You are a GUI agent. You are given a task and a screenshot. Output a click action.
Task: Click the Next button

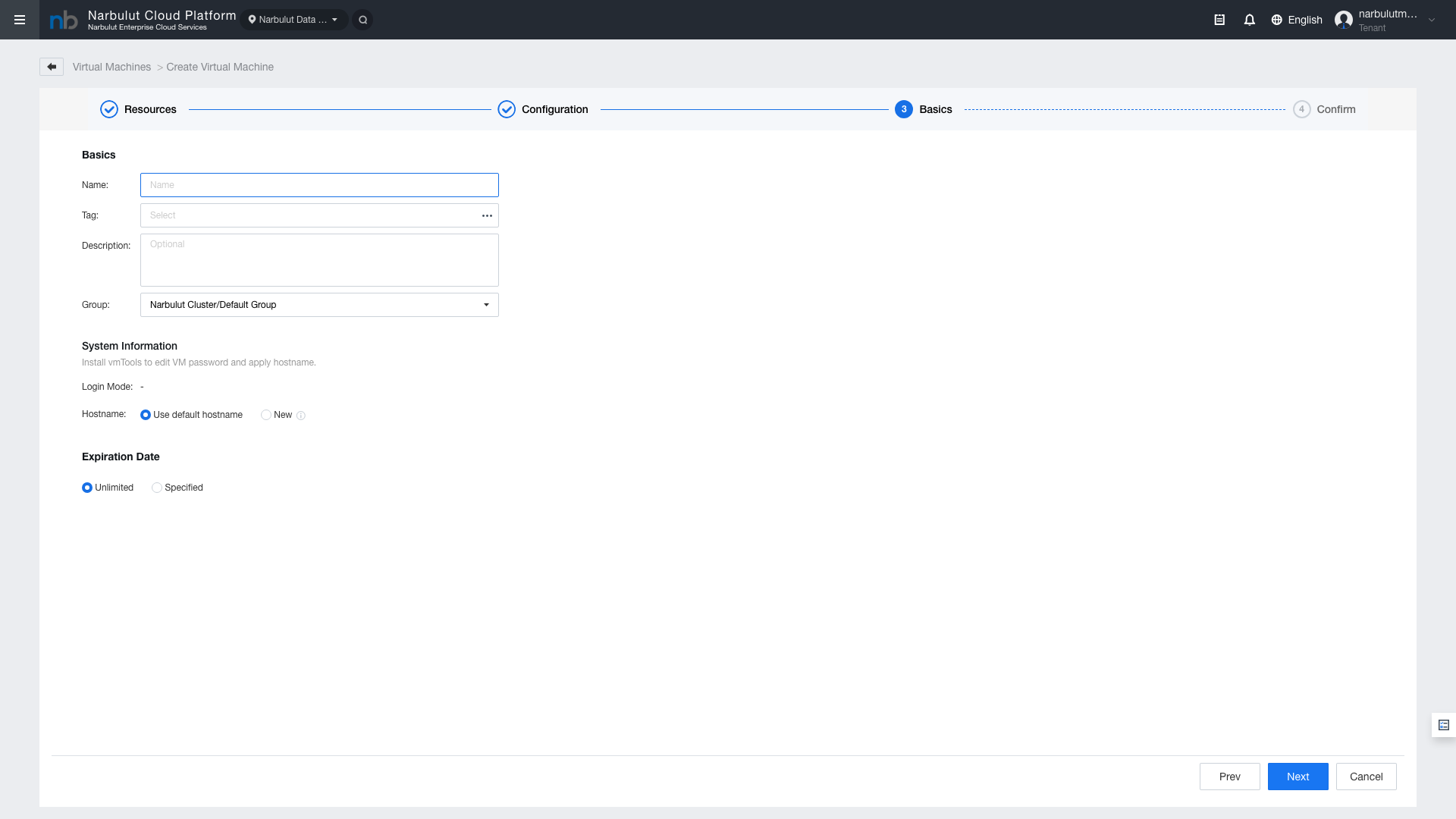pyautogui.click(x=1298, y=777)
